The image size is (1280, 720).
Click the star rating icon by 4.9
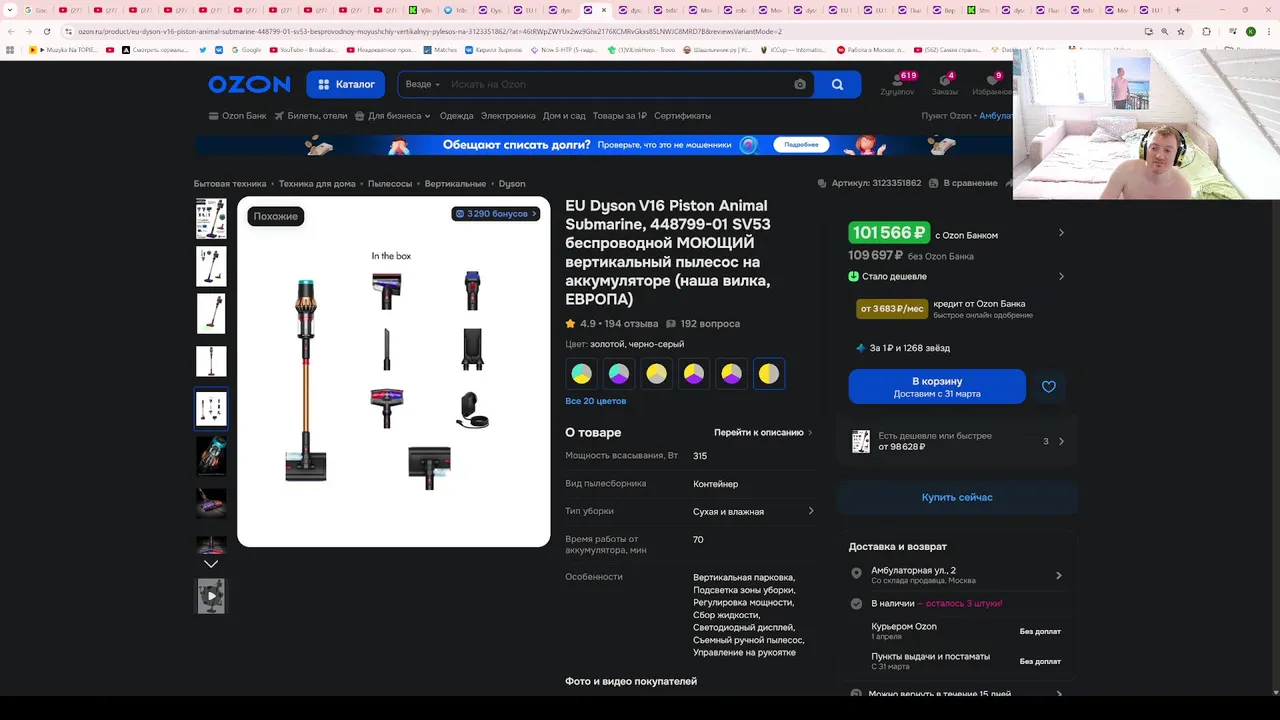pos(570,324)
